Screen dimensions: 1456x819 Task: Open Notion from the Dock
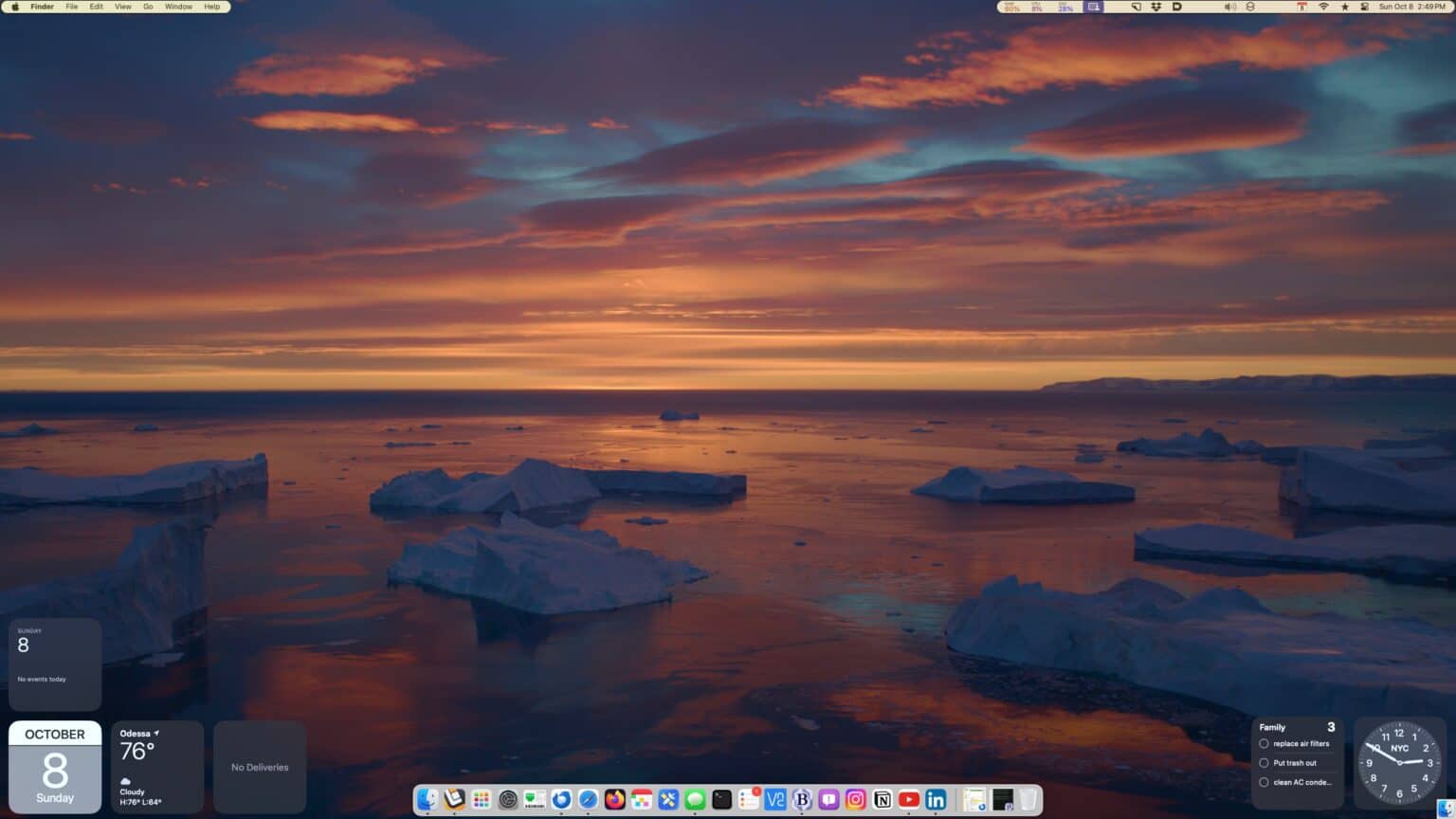click(882, 799)
